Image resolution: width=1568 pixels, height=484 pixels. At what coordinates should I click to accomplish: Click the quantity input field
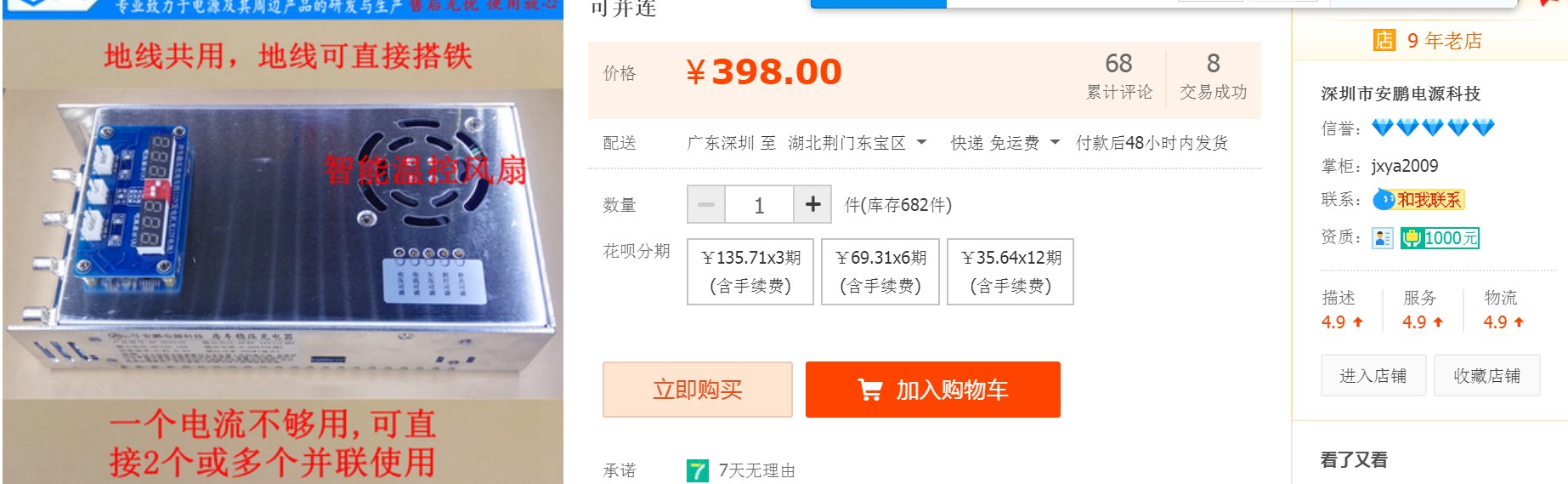(x=759, y=204)
